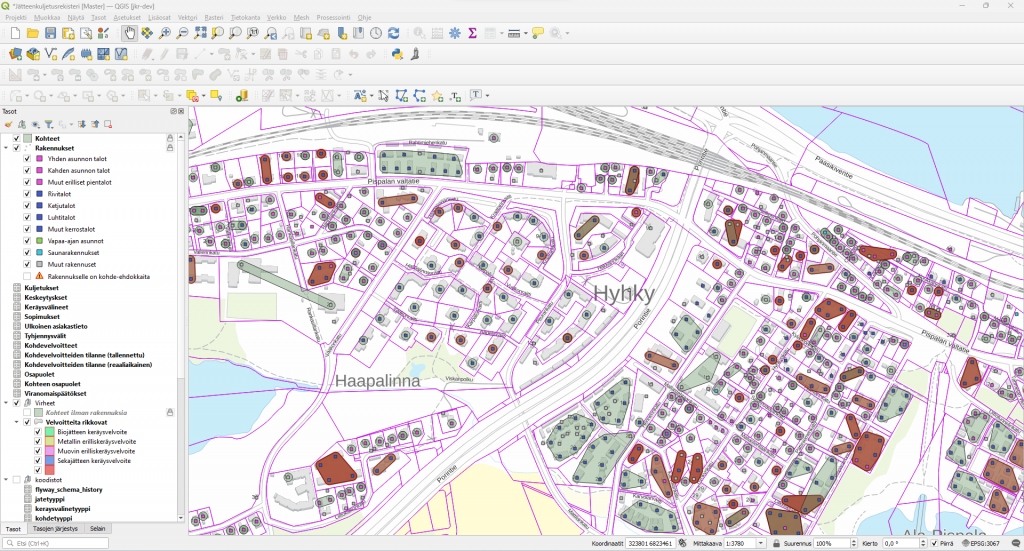Collapse the Rakennukset layer group
Screen dimensions: 1024x551
pyautogui.click(x=6, y=148)
